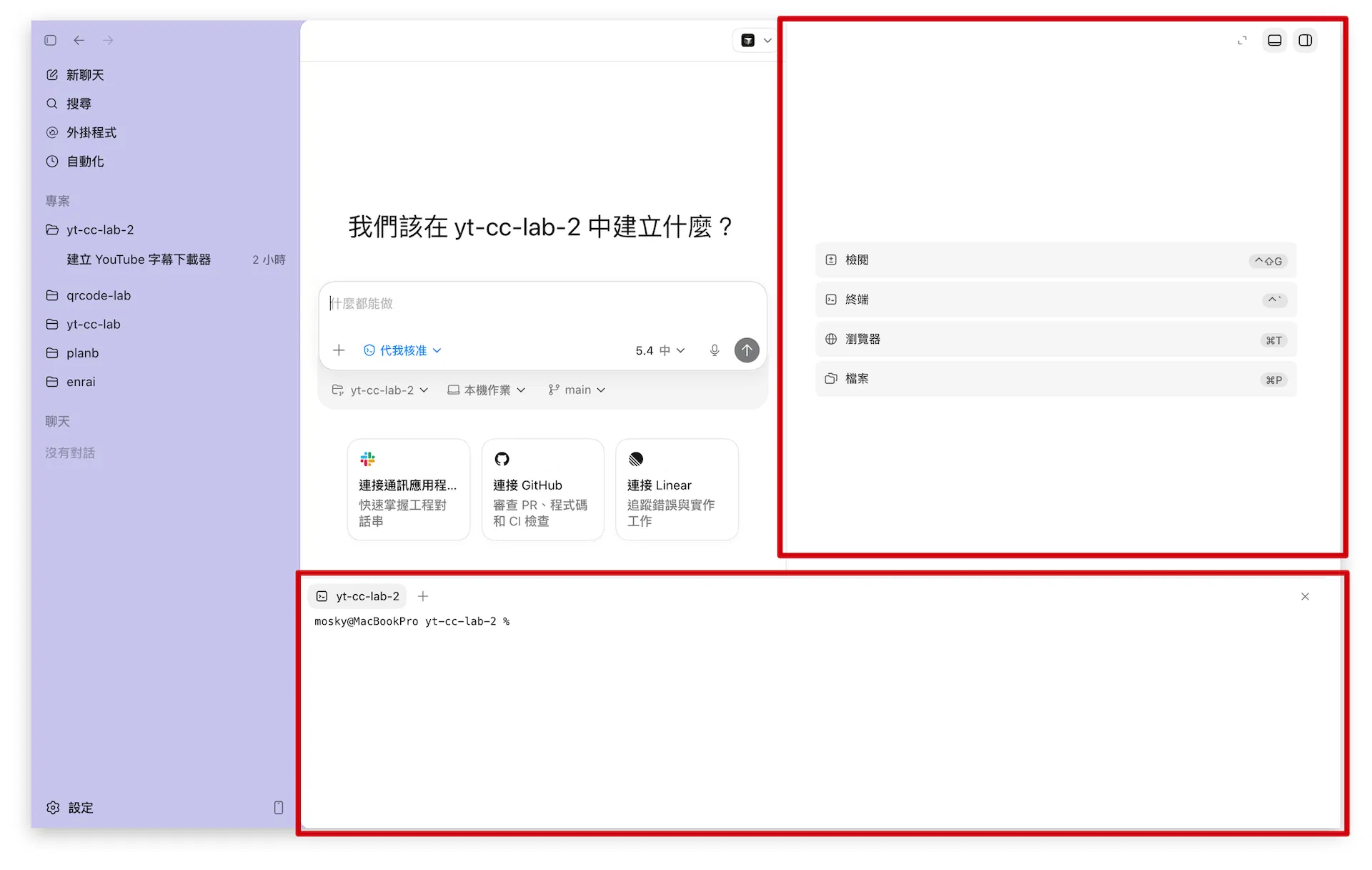Open the top app-selector dropdown
This screenshot has height=870, width=1372.
(755, 40)
